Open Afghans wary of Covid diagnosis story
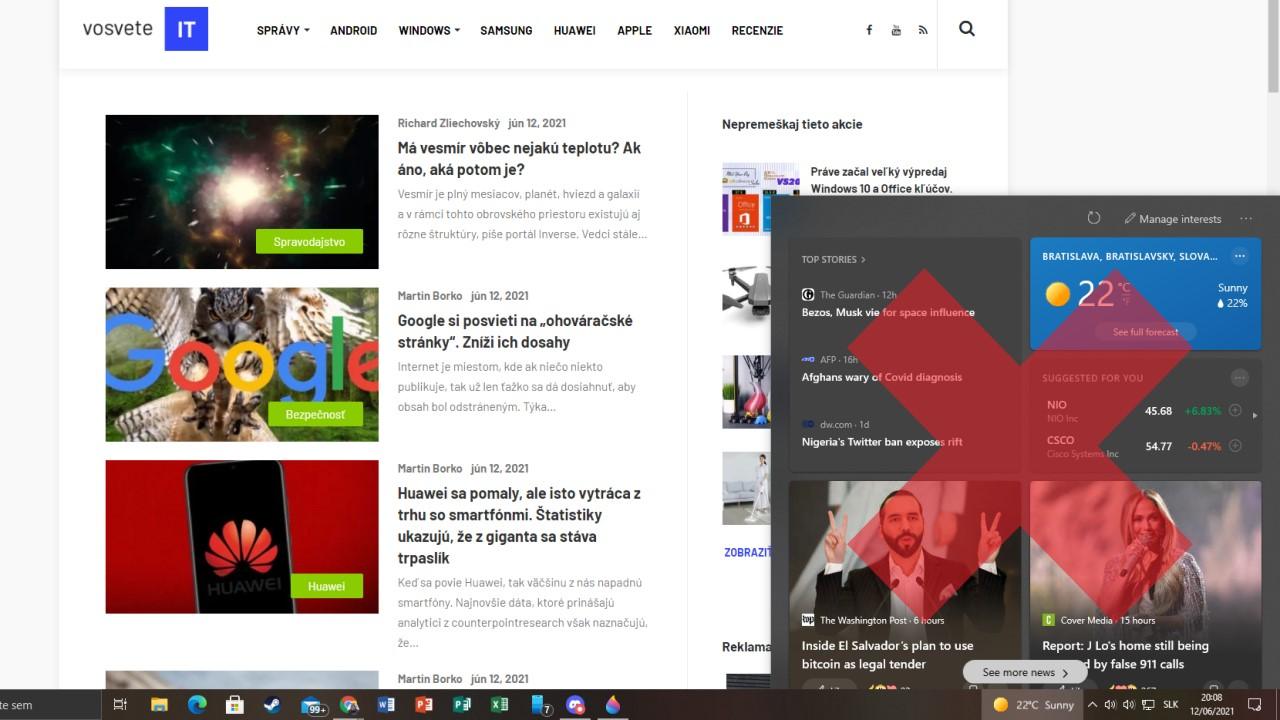The image size is (1280, 720). (x=881, y=377)
